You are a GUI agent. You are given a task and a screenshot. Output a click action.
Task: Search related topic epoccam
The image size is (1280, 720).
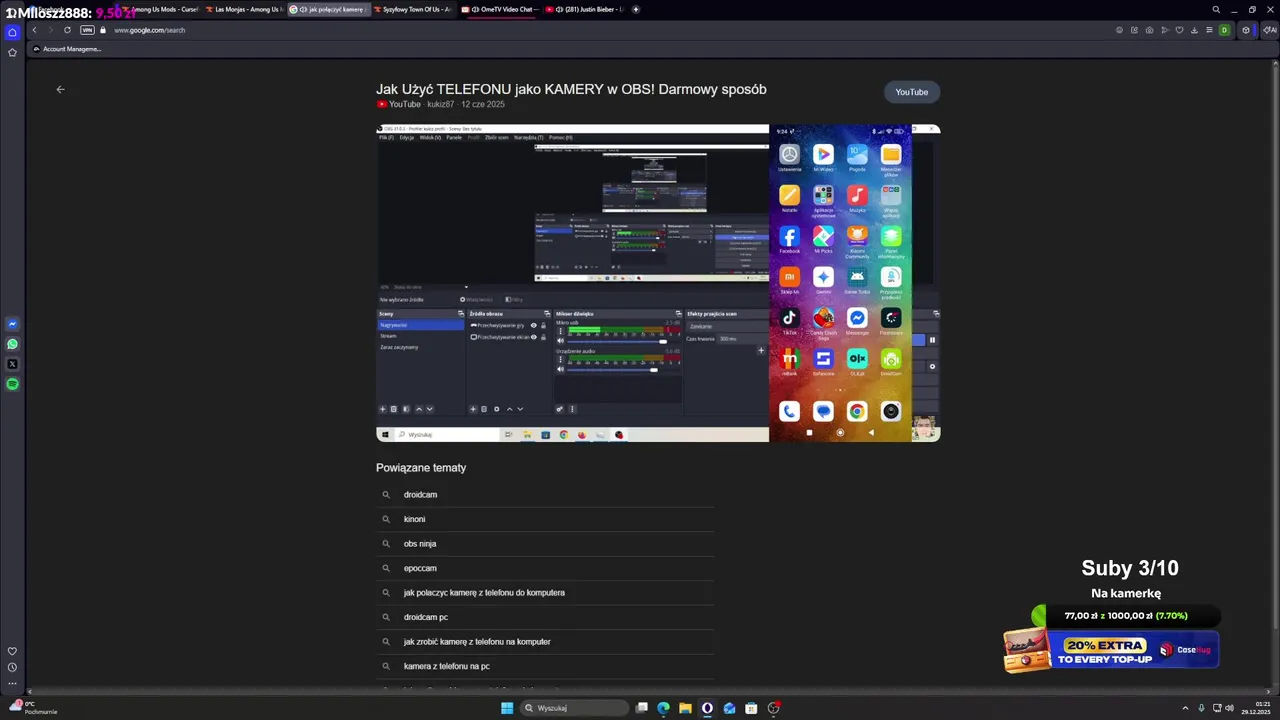point(545,568)
